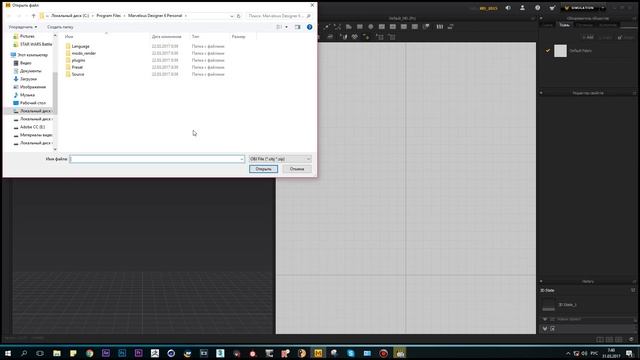Open help in the file dialog
This screenshot has width=640, height=360.
[309, 27]
